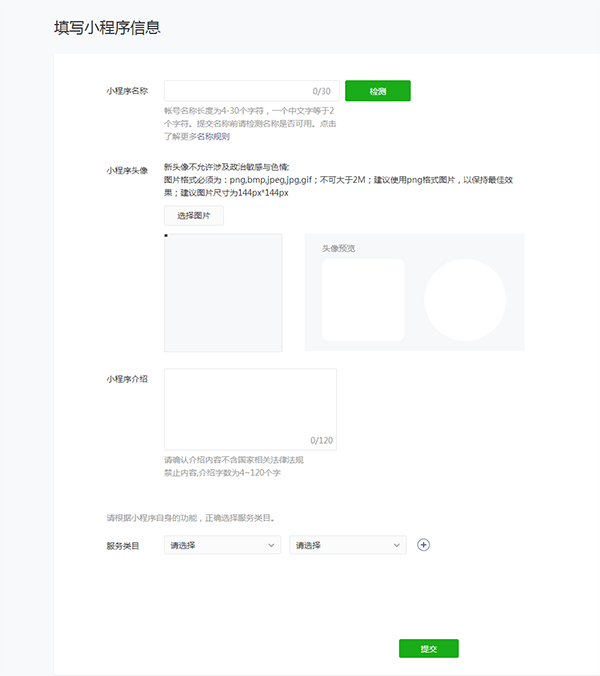The width and height of the screenshot is (600, 676).
Task: Click the 服务类目 field label
Action: coord(123,546)
